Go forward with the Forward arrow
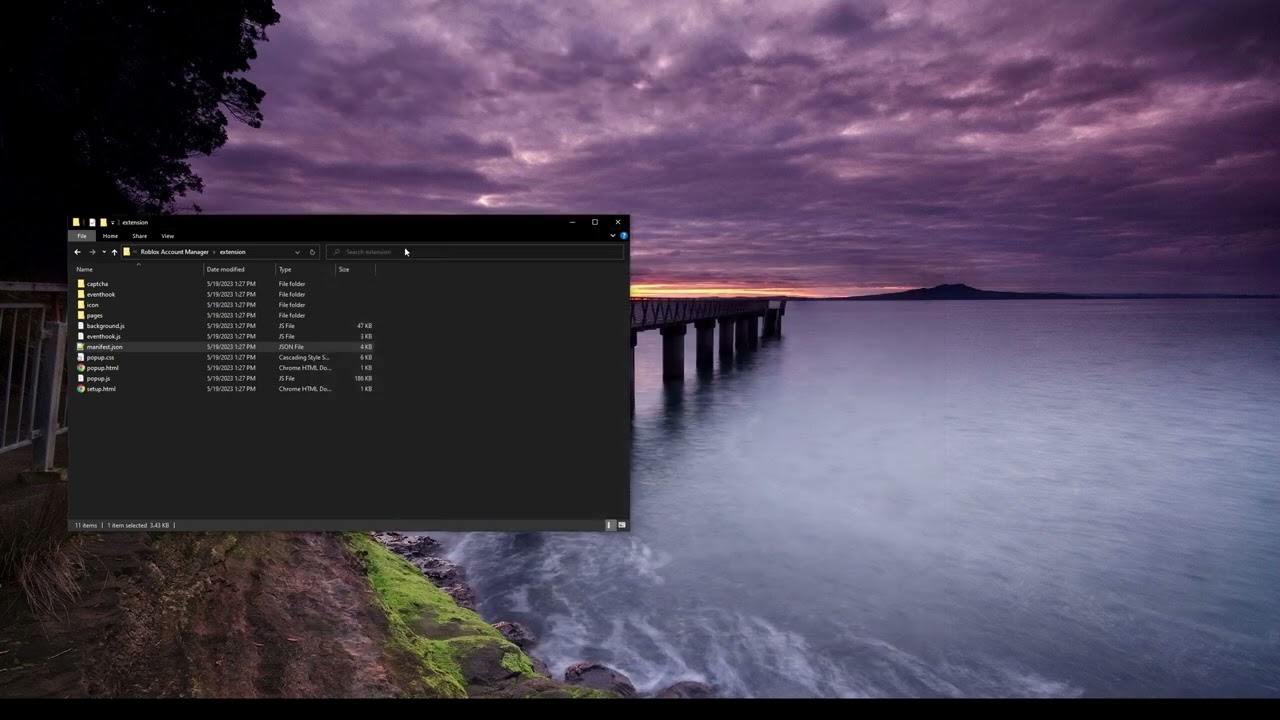 [x=92, y=252]
